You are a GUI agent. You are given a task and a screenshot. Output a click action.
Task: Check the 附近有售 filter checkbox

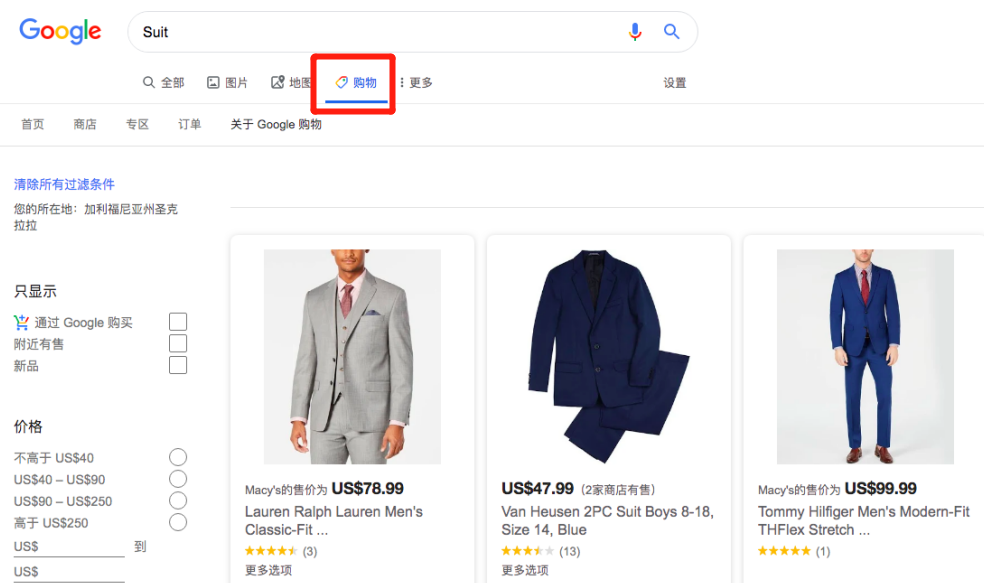(178, 344)
